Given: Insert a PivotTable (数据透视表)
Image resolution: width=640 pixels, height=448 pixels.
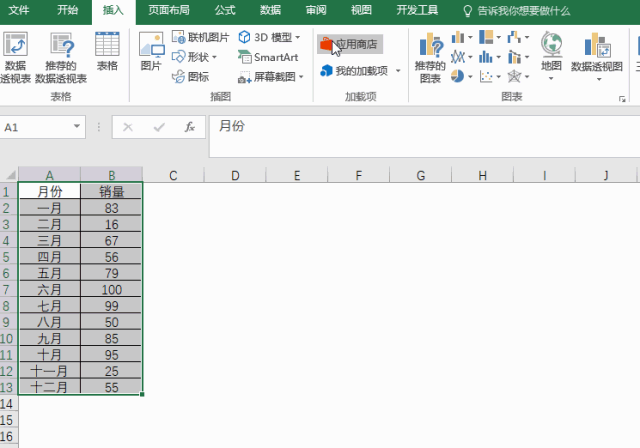Looking at the screenshot, I should [x=15, y=58].
